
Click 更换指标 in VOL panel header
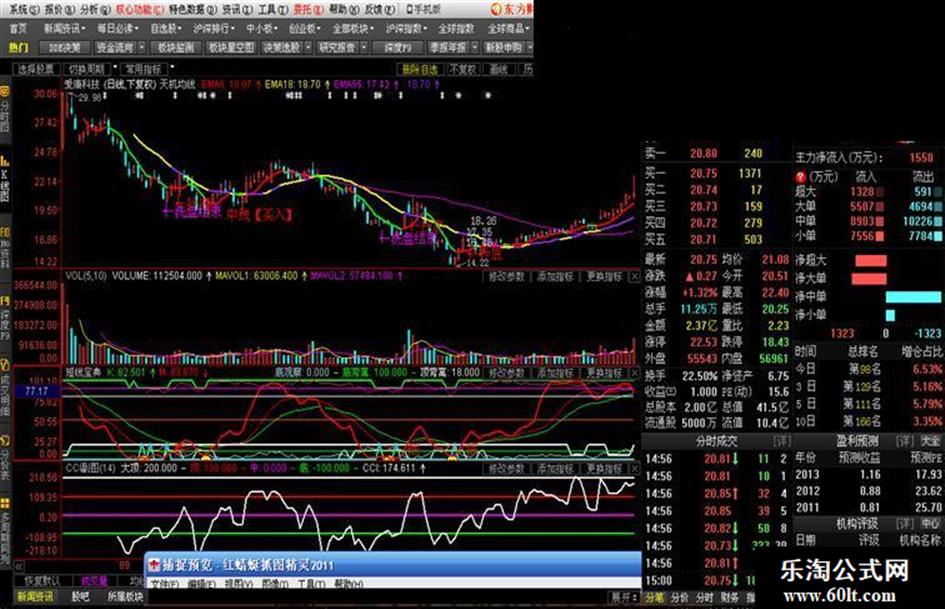[x=604, y=277]
